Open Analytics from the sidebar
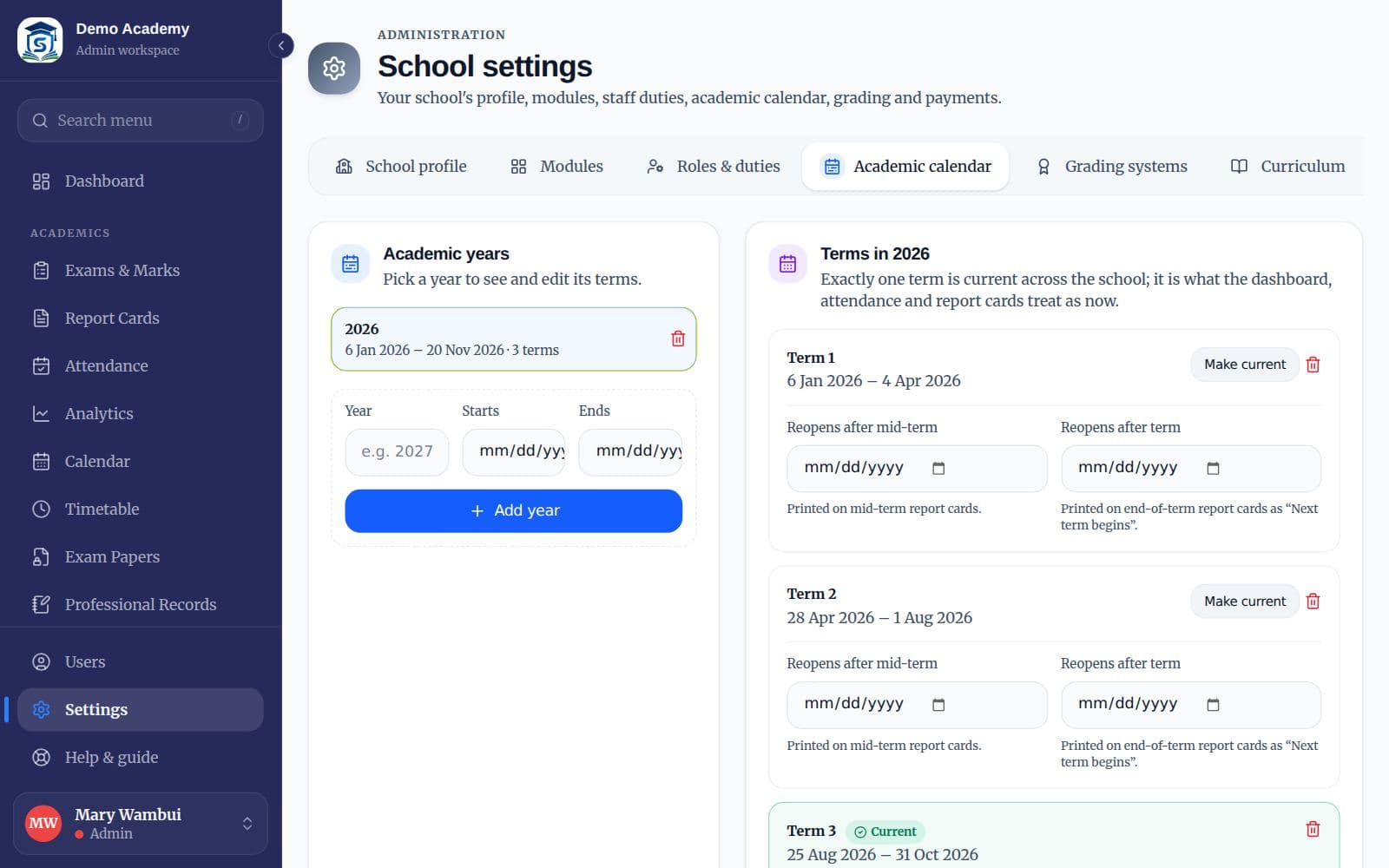The width and height of the screenshot is (1389, 868). 140,414
